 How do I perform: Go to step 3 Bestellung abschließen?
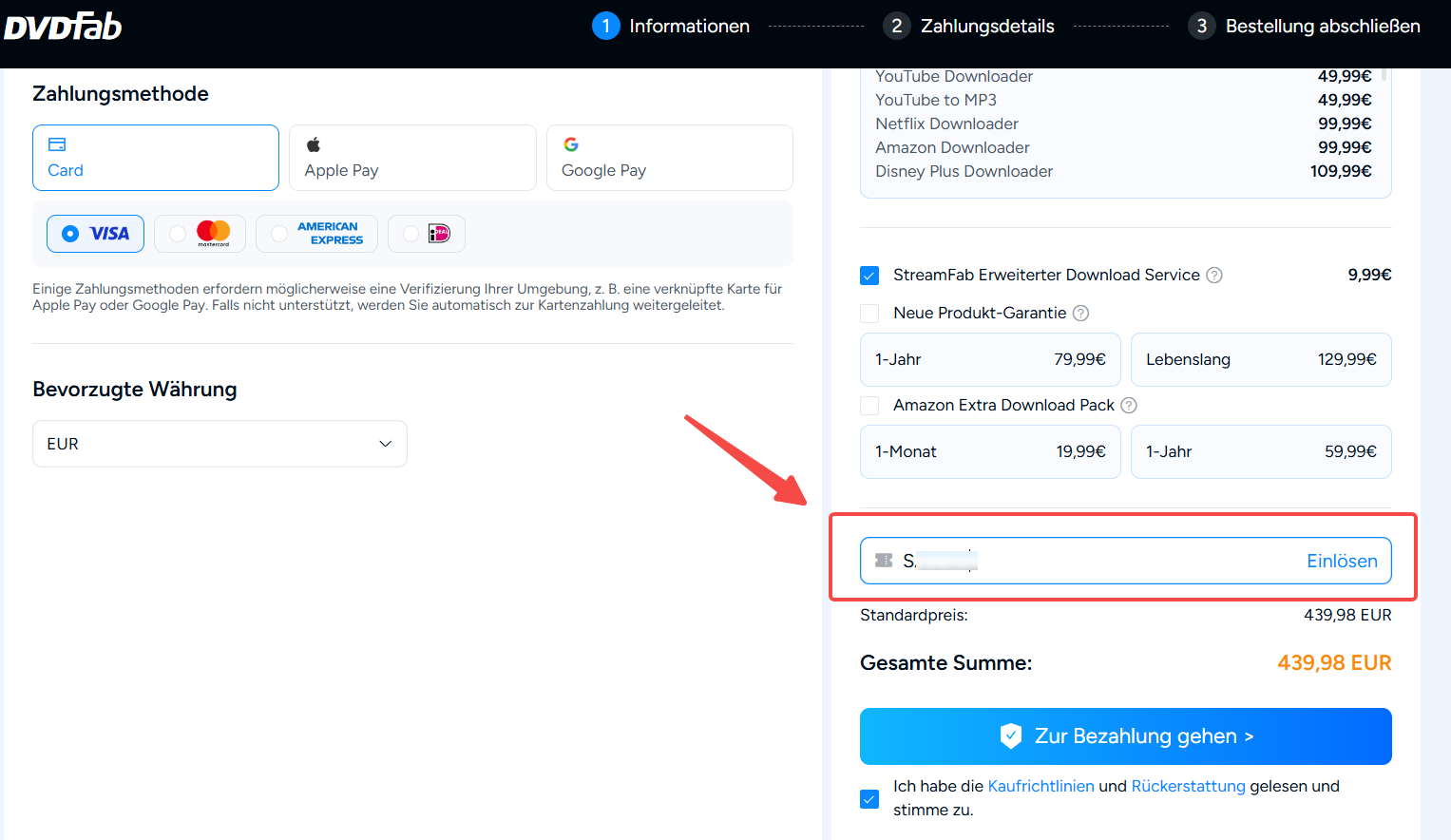click(1304, 26)
